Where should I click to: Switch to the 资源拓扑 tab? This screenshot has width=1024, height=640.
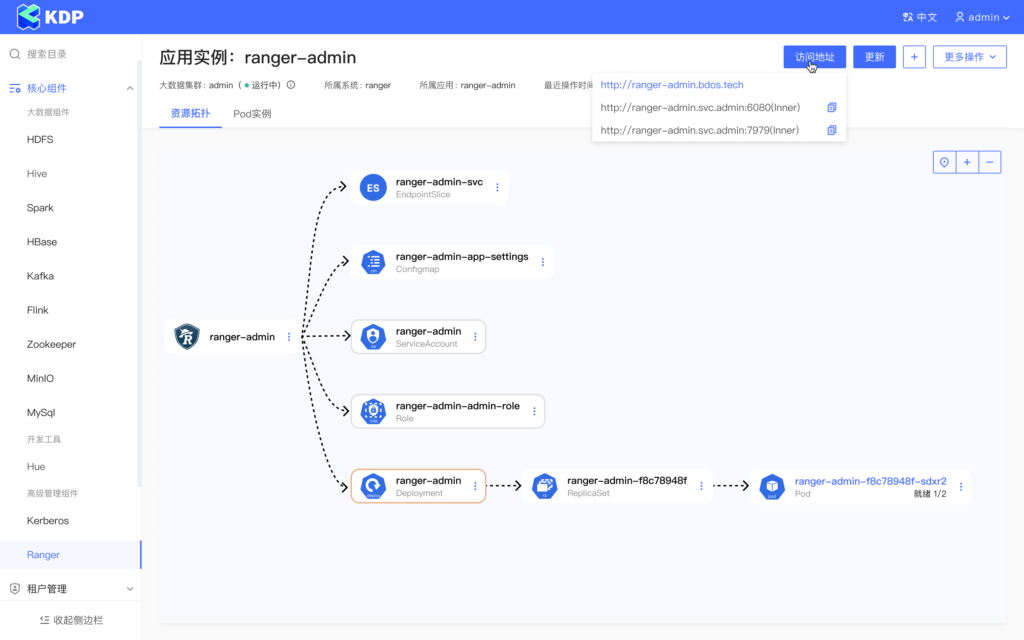pyautogui.click(x=190, y=114)
